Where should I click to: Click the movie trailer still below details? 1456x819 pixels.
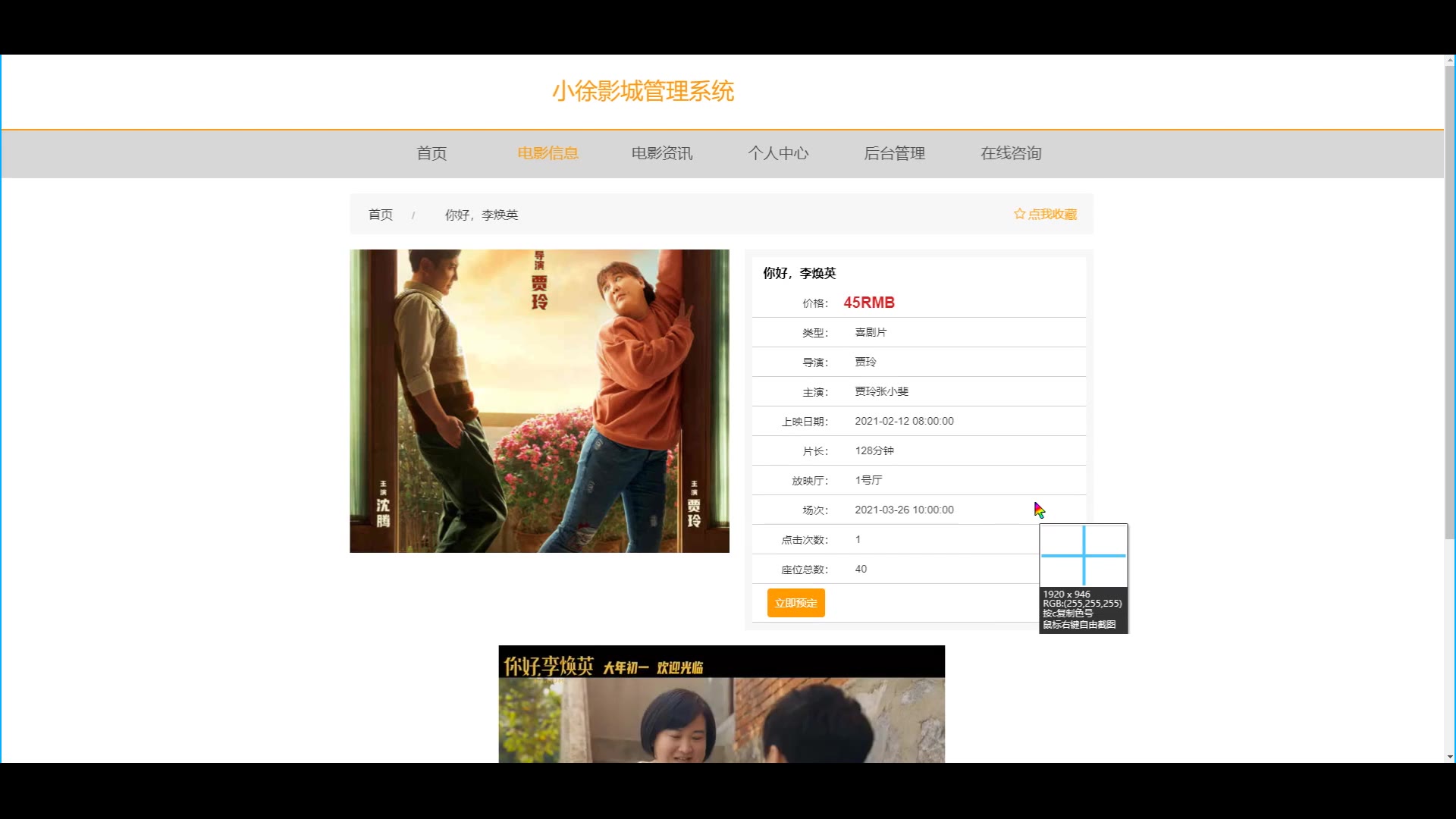721,704
